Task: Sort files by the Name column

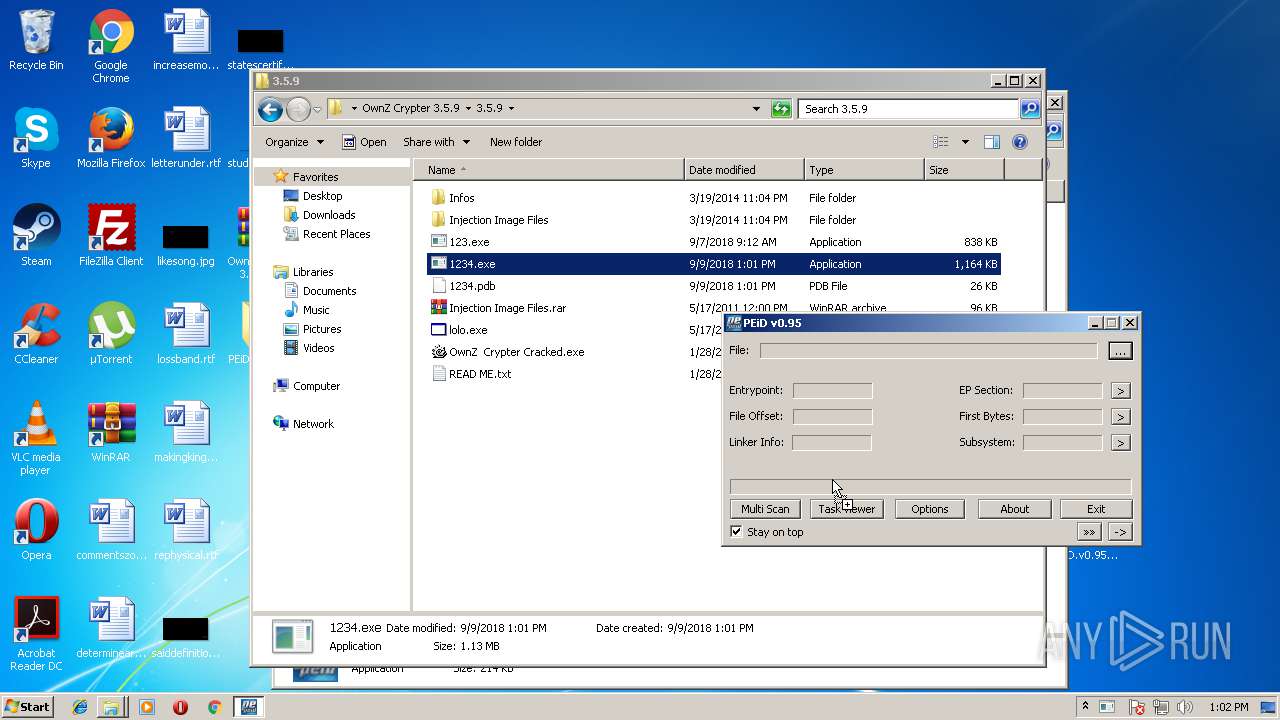Action: click(x=549, y=170)
